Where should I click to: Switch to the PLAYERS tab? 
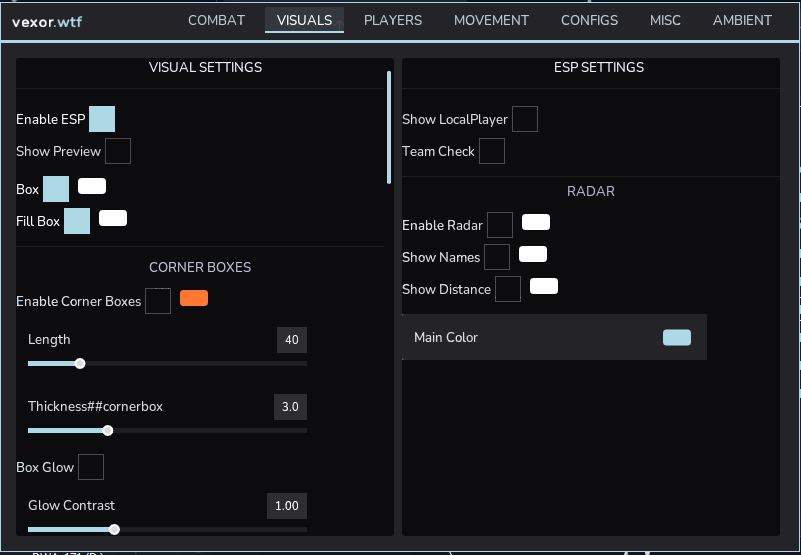pyautogui.click(x=393, y=20)
